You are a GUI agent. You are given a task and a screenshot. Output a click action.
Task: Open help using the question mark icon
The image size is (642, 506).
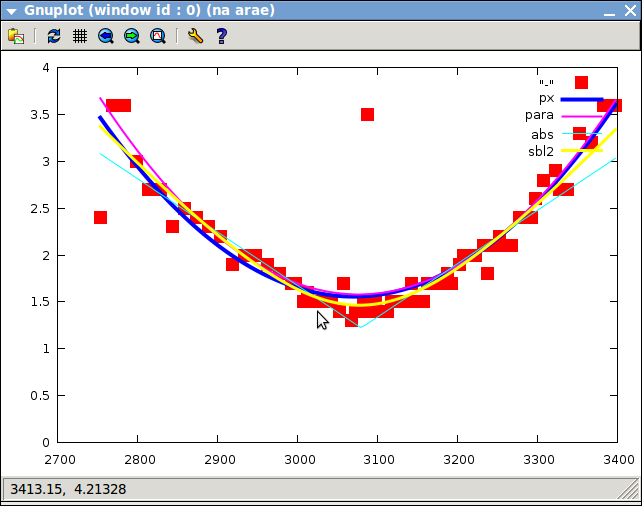pos(221,36)
